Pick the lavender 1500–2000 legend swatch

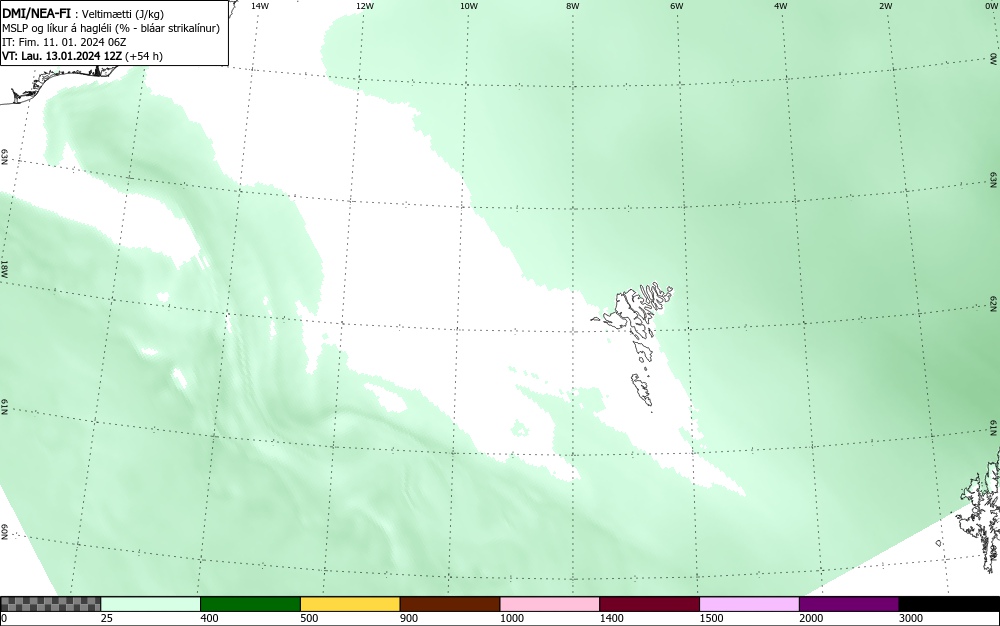click(749, 604)
